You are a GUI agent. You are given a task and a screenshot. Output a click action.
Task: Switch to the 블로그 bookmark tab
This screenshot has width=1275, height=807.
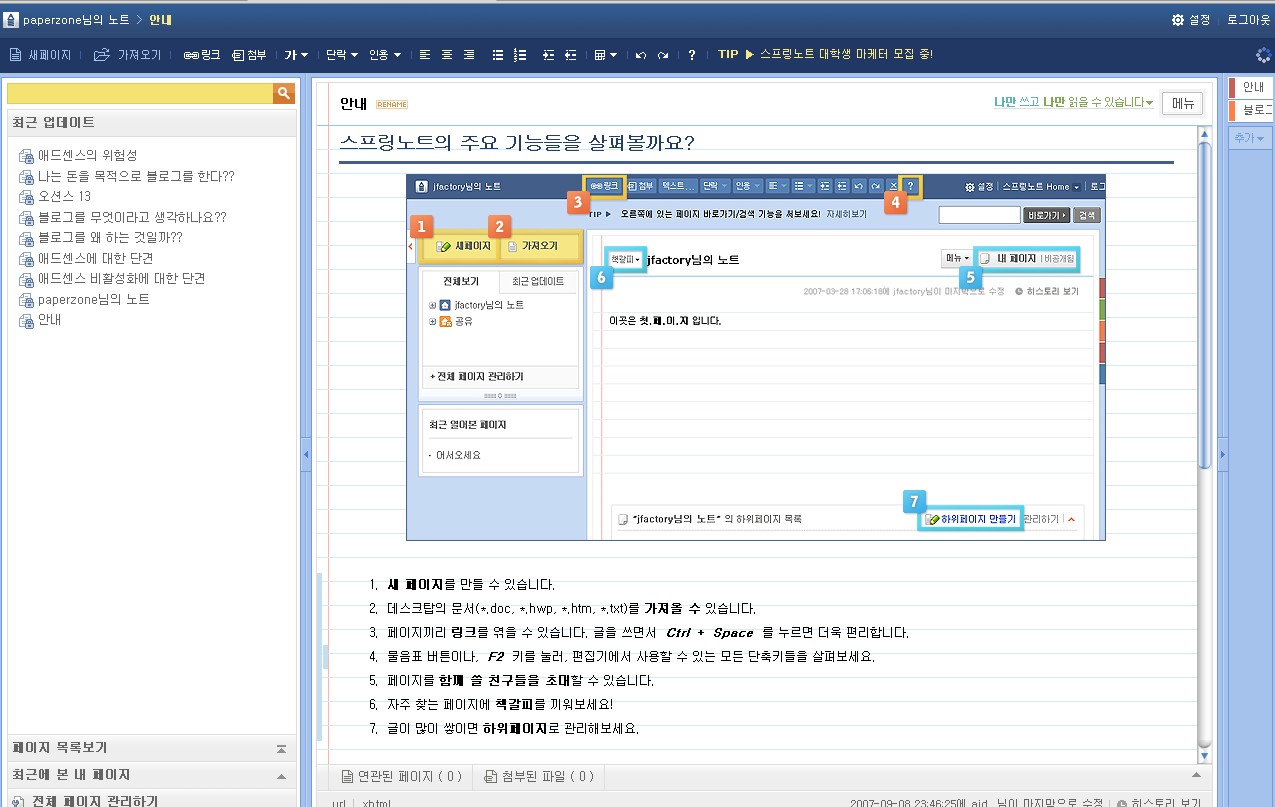pos(1252,109)
